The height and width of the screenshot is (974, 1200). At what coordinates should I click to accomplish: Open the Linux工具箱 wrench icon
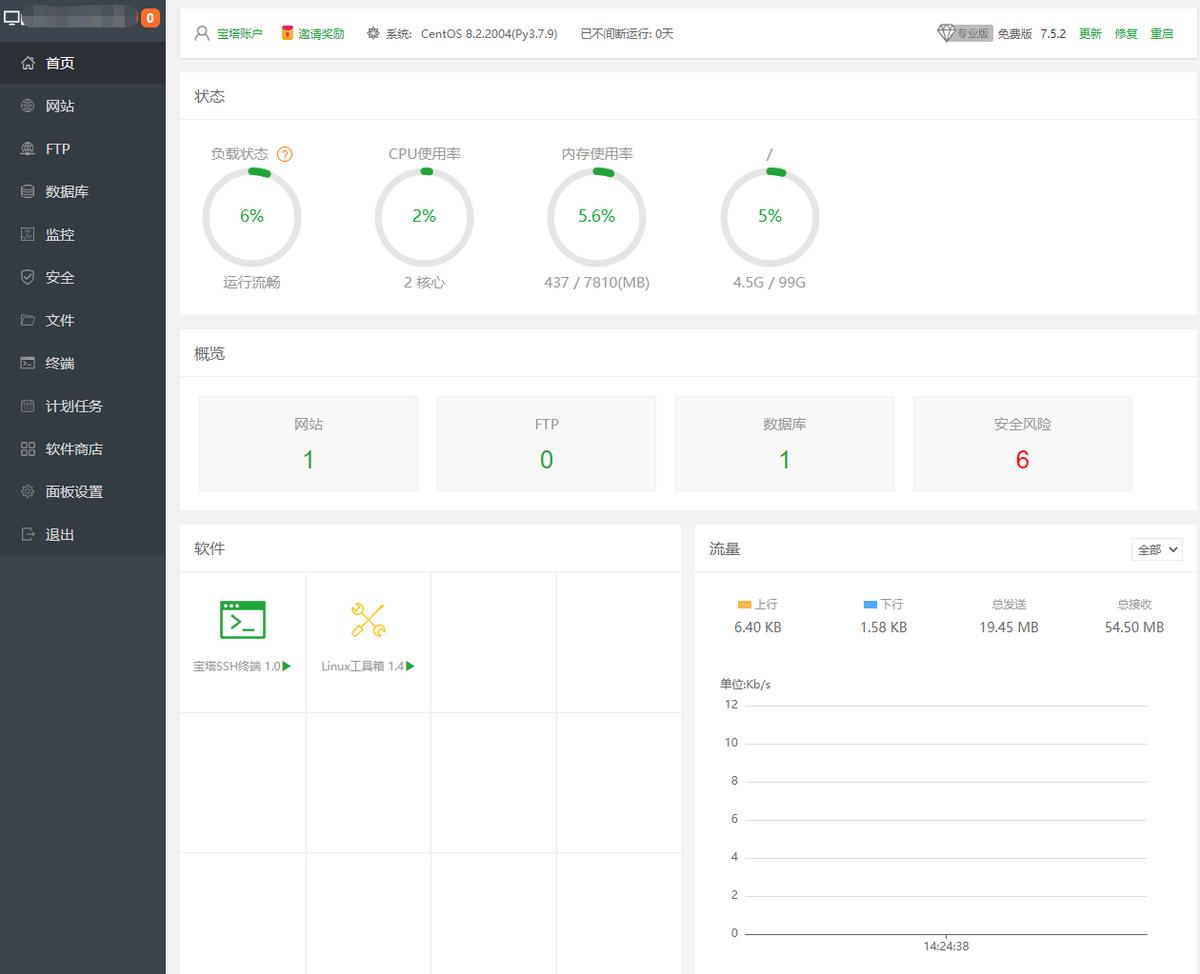[x=368, y=620]
